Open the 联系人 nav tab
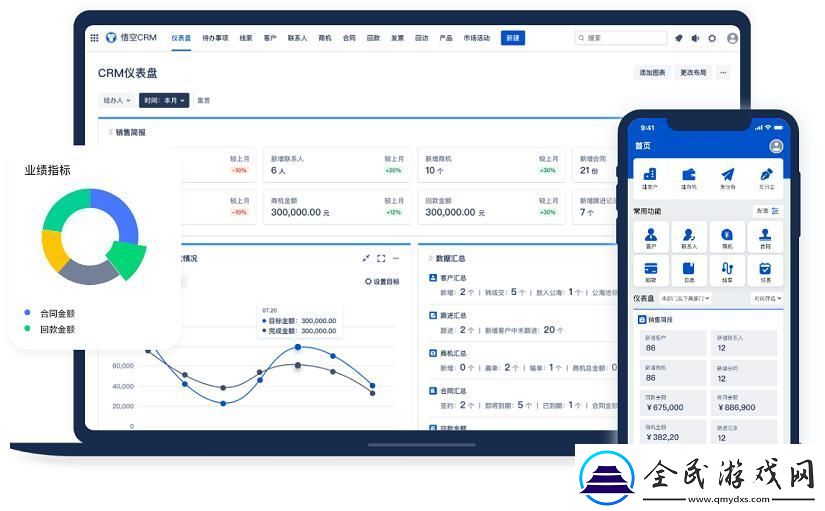This screenshot has width=825, height=511. click(x=297, y=38)
